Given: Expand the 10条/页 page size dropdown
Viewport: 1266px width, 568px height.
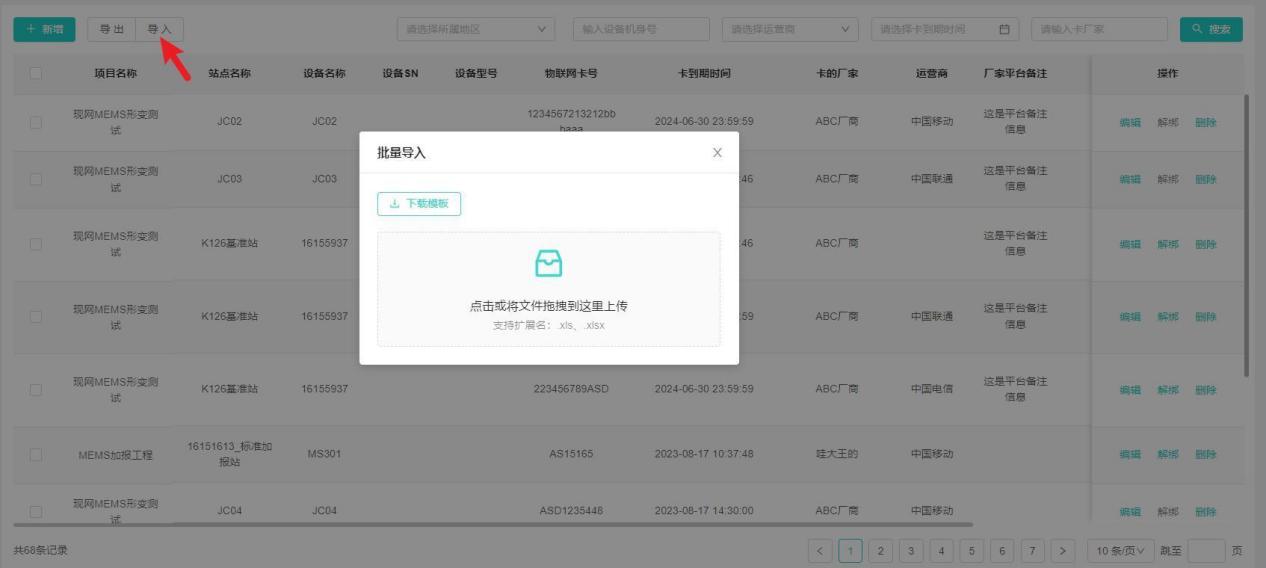Looking at the screenshot, I should pyautogui.click(x=1119, y=550).
